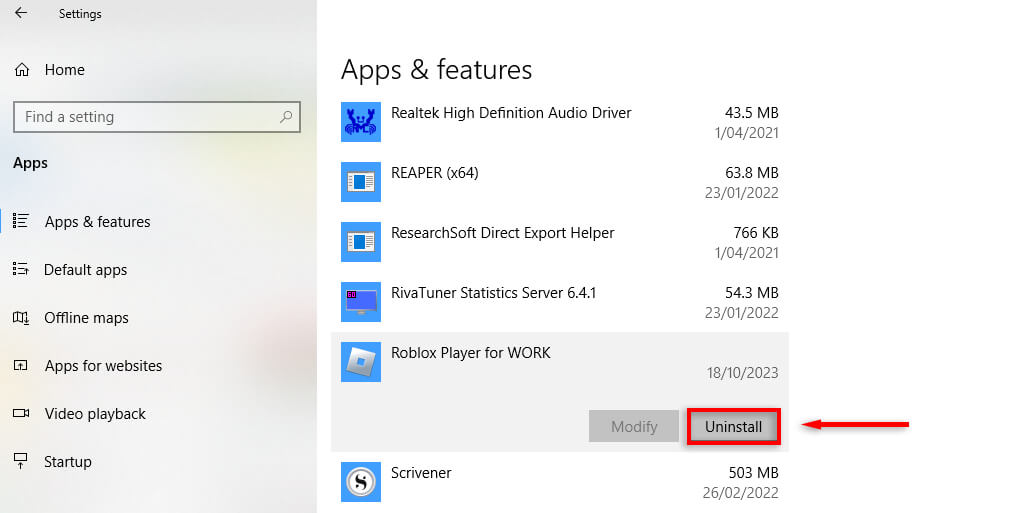
Task: Open Apps for websites page
Action: 103,366
